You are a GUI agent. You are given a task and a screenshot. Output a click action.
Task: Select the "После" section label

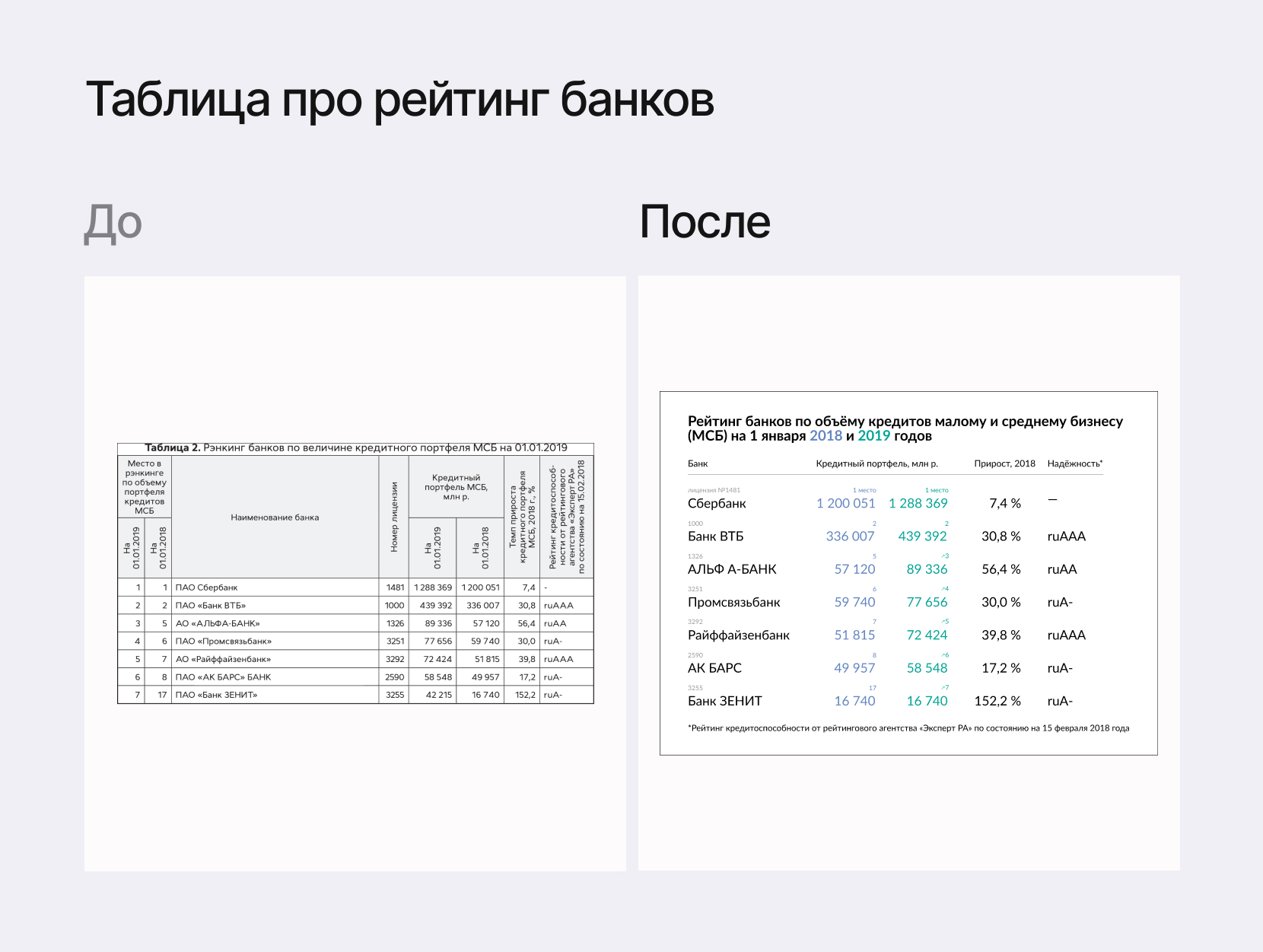point(705,223)
